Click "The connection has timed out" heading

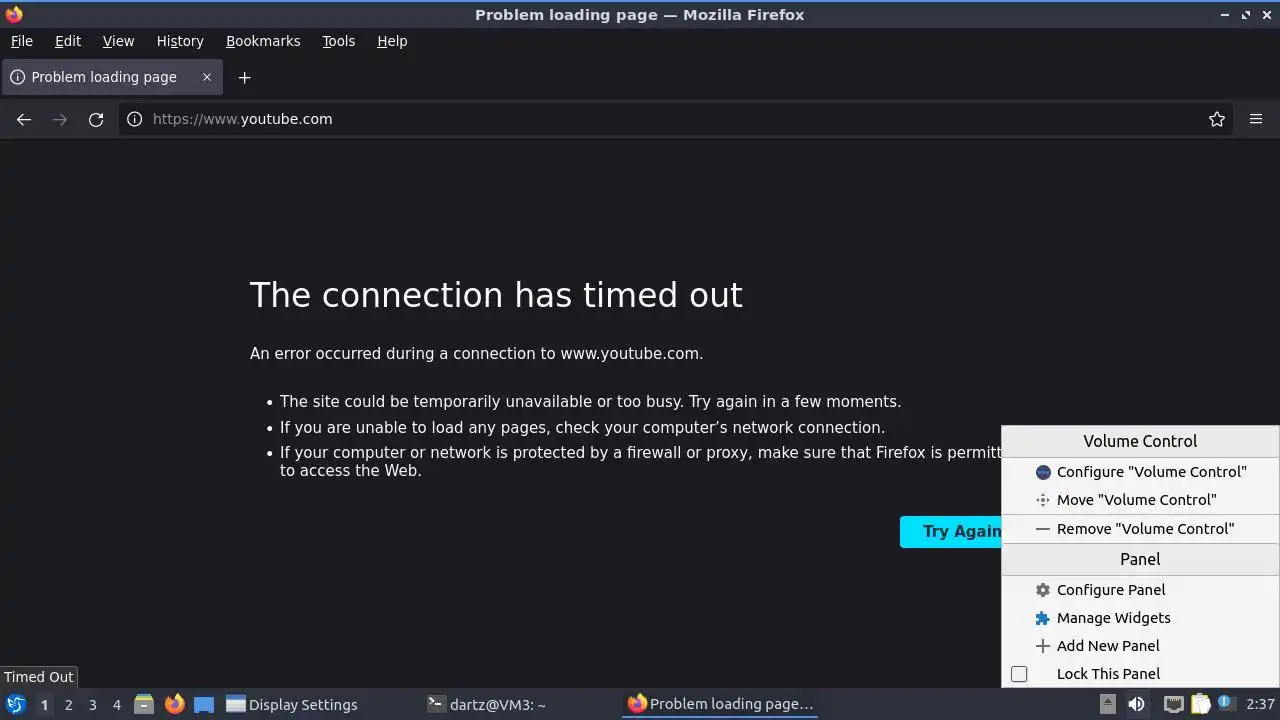pos(496,295)
